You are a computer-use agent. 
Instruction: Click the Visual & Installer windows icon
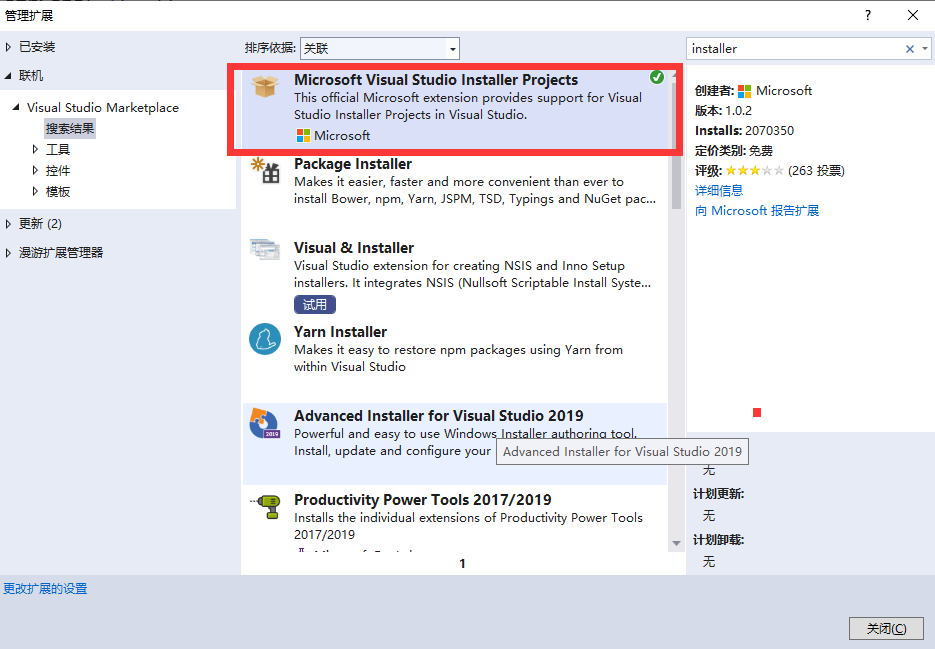[x=265, y=249]
